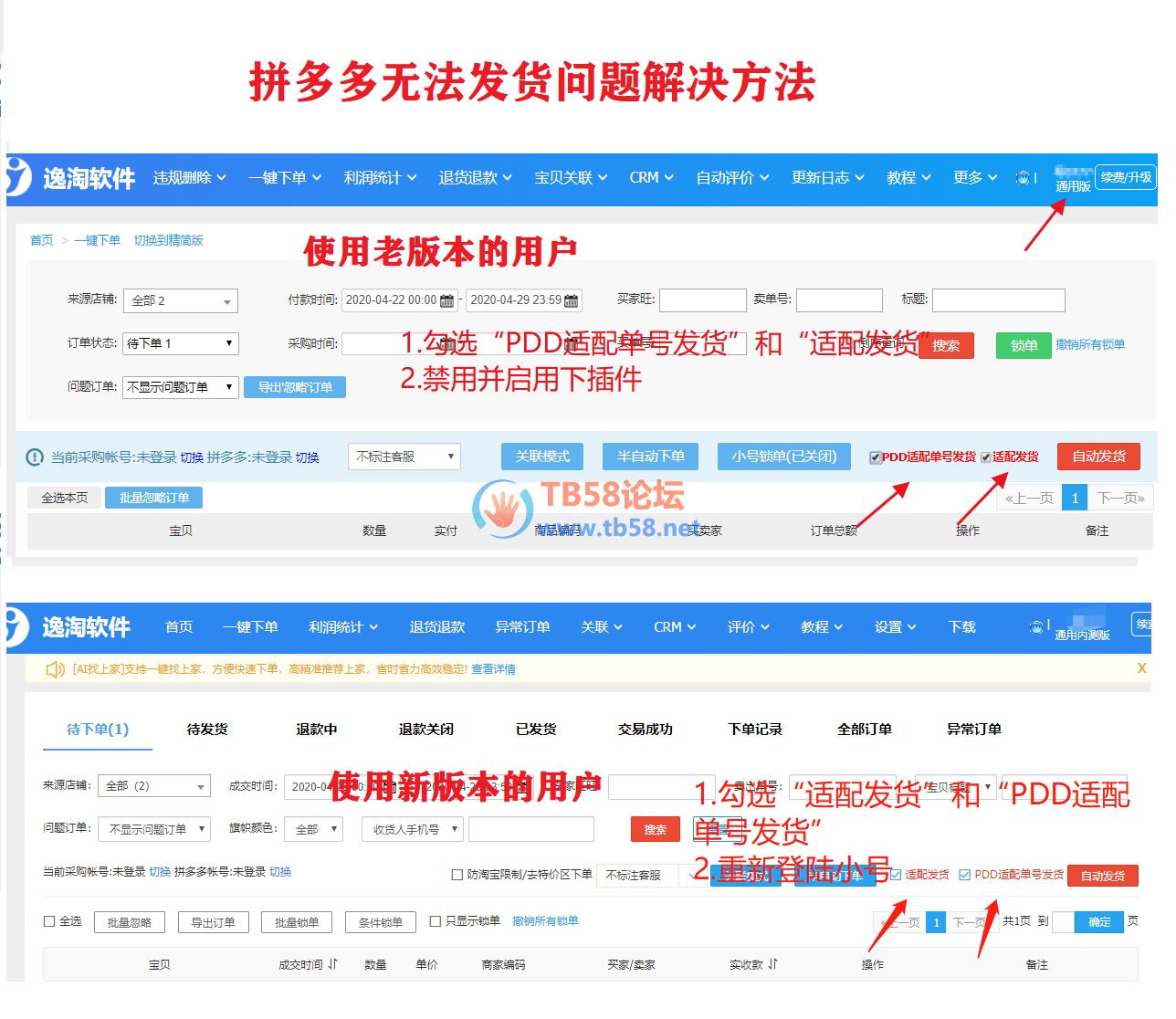This screenshot has width=1176, height=1019.
Task: Click the headset icon in new-version header
Action: pyautogui.click(x=1036, y=627)
